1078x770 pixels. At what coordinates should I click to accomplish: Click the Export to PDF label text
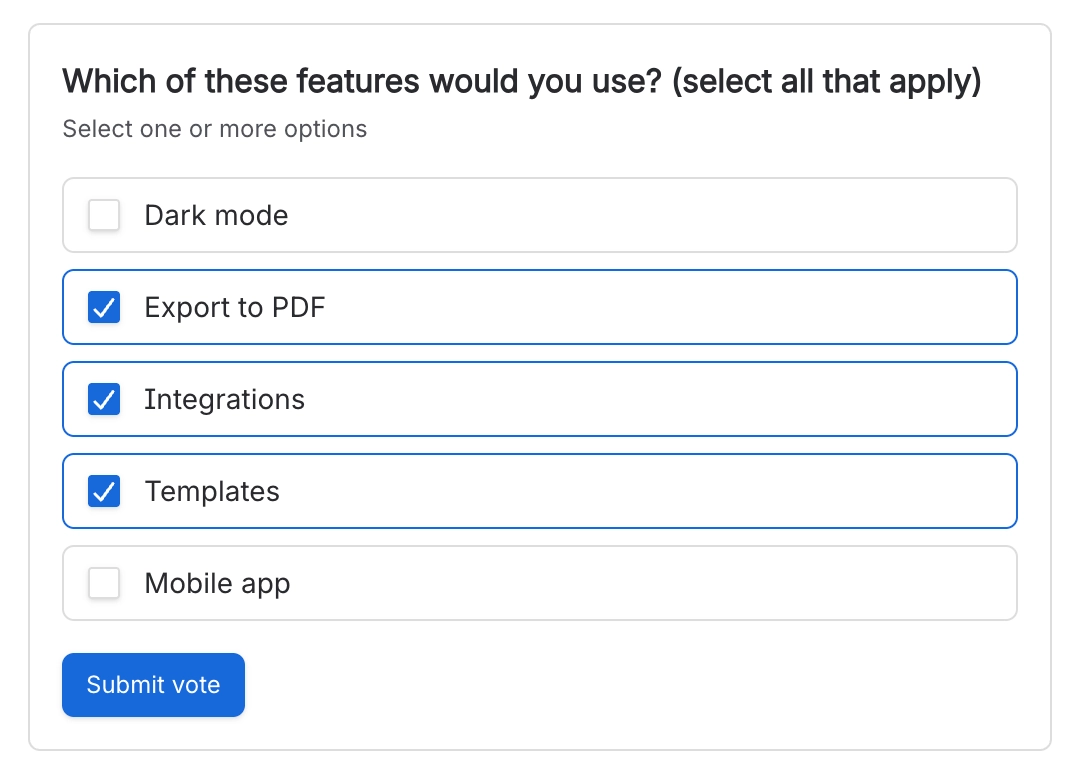(x=234, y=307)
